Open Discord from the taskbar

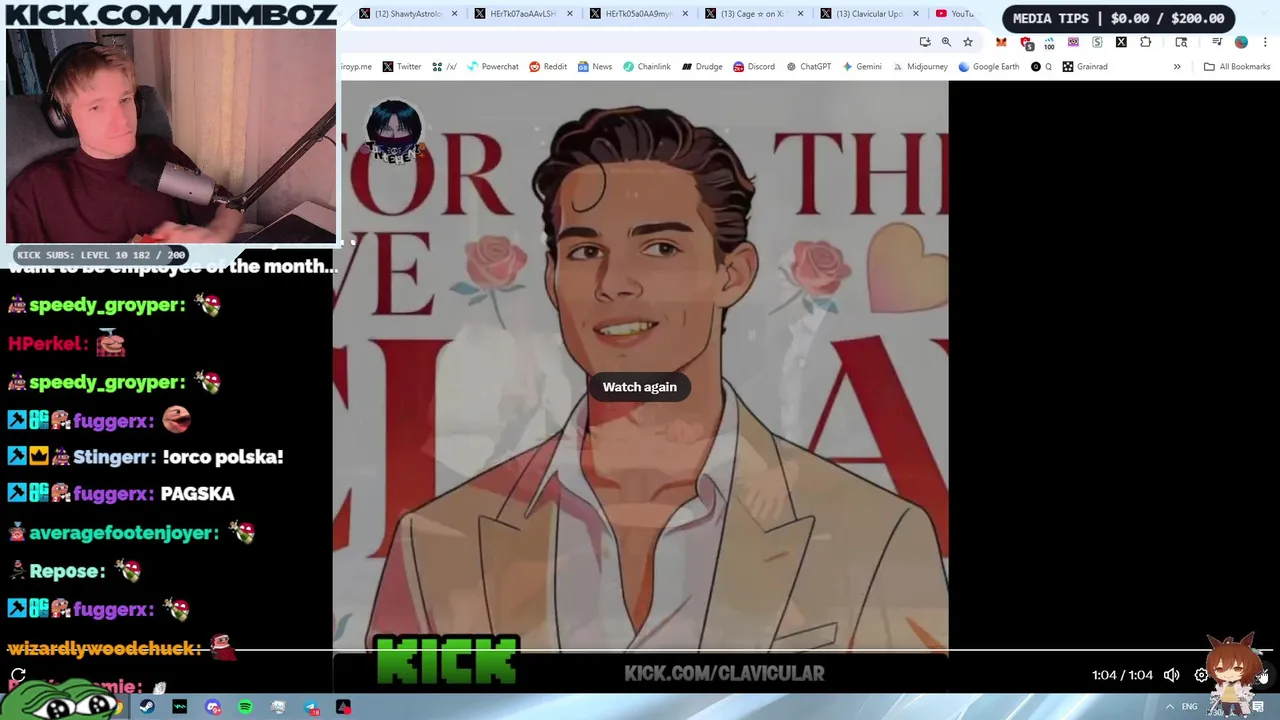point(213,707)
